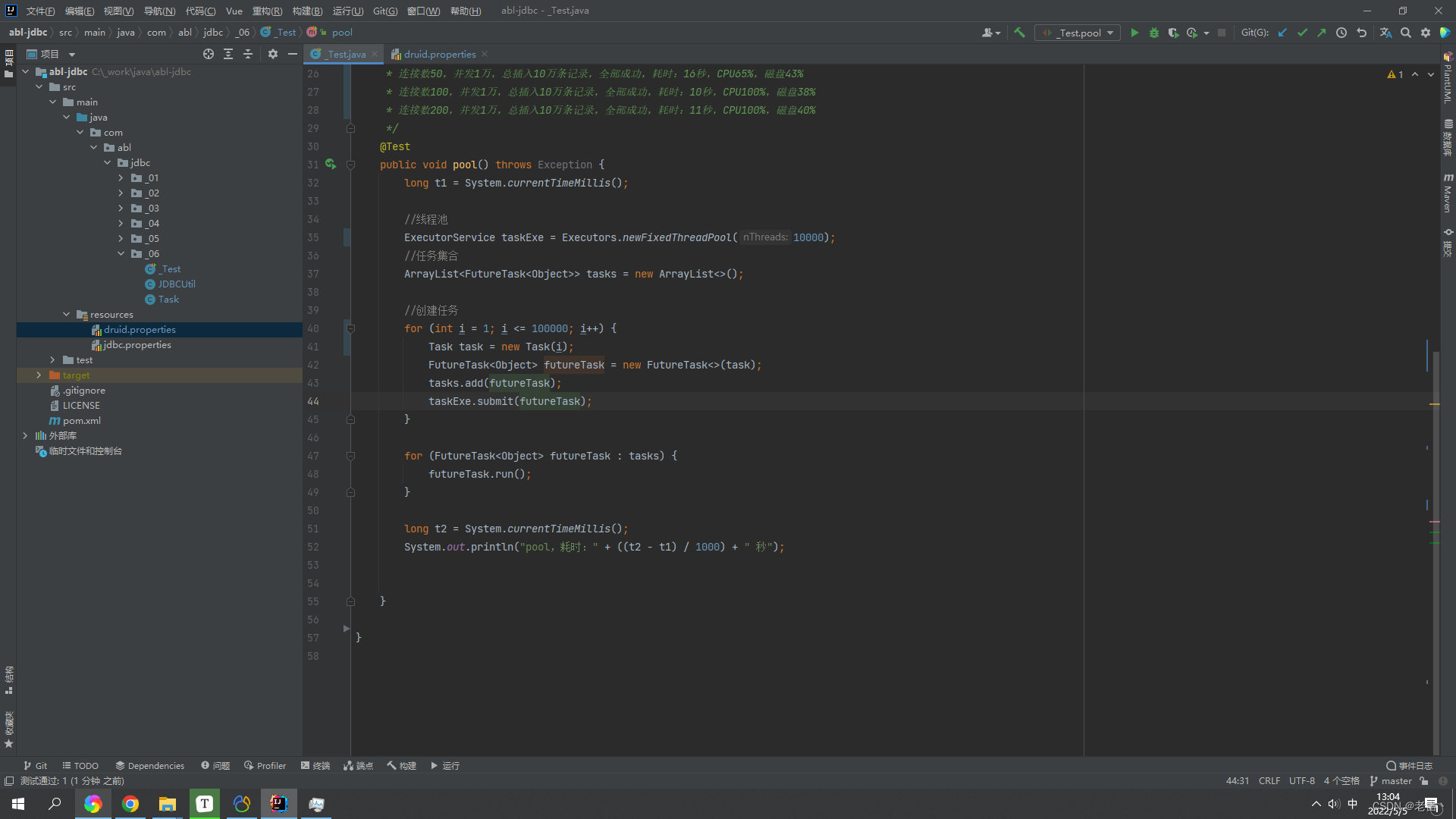Click the CRLF line separator selector
This screenshot has height=819, width=1456.
(1269, 780)
